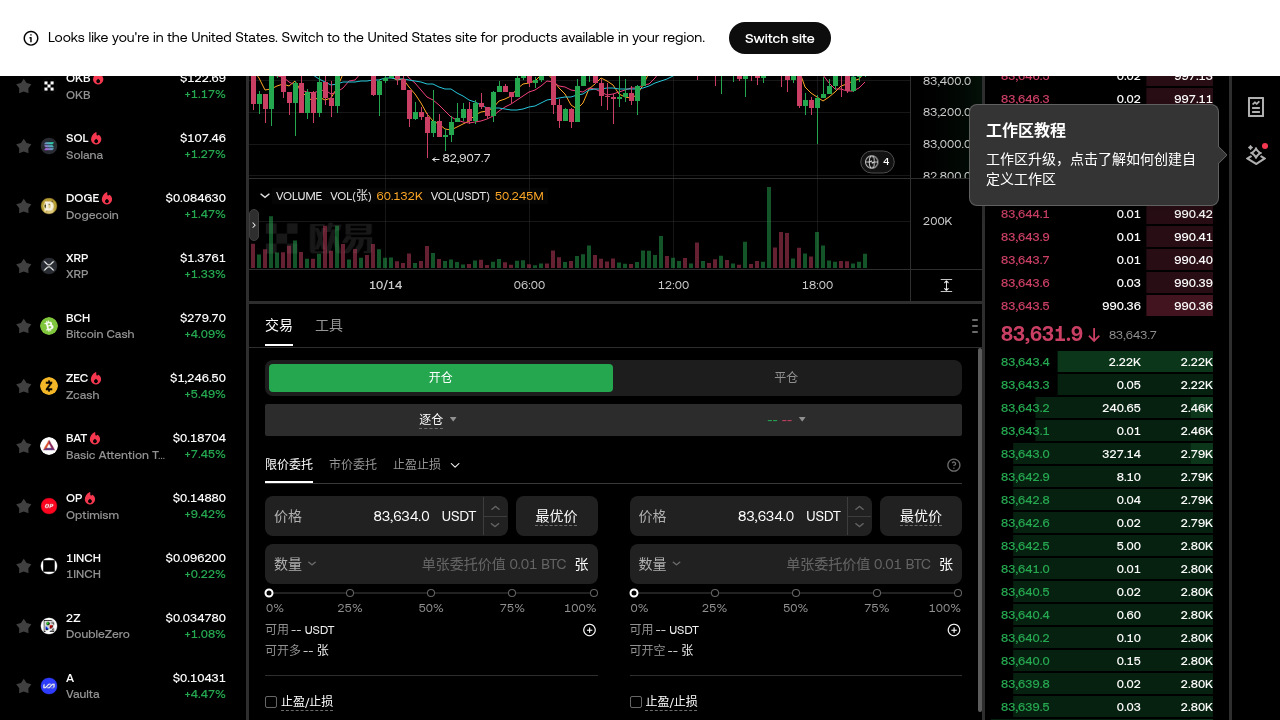Open the news report sidebar icon

point(1256,107)
